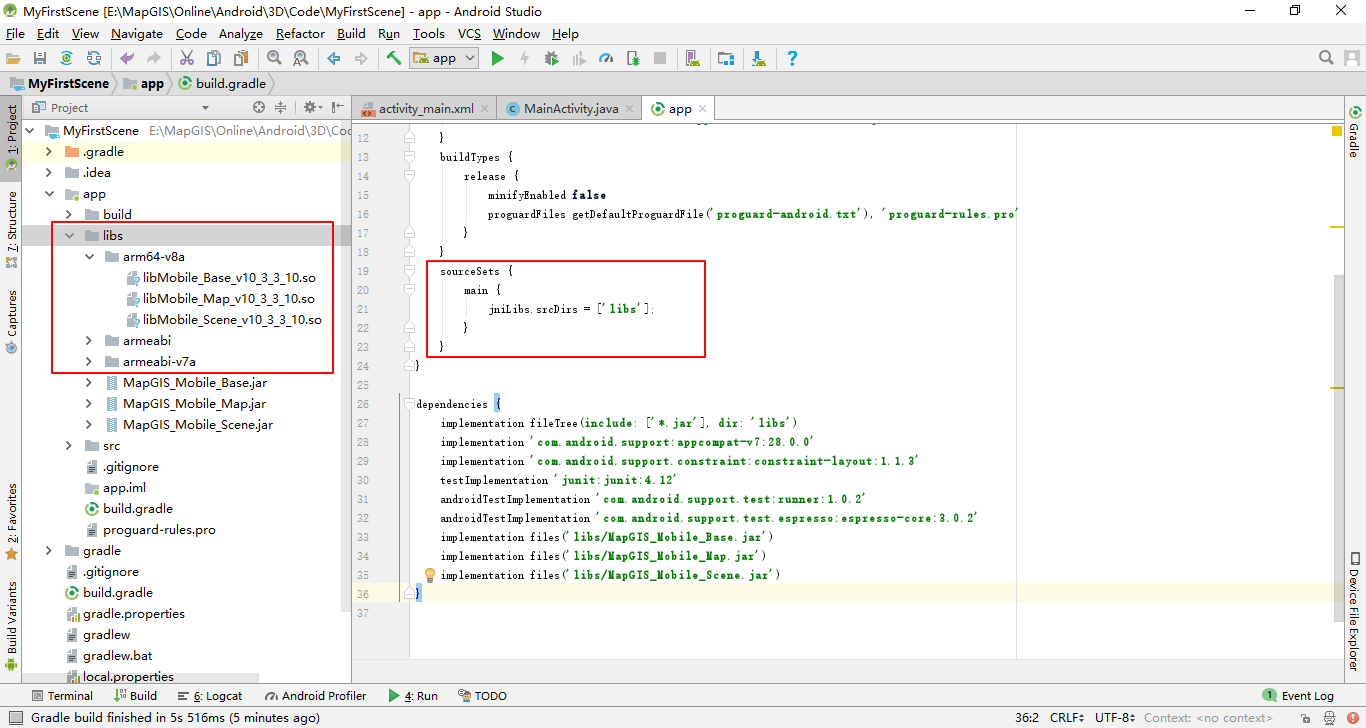Close the app editor tab
The width and height of the screenshot is (1366, 728).
[x=703, y=108]
